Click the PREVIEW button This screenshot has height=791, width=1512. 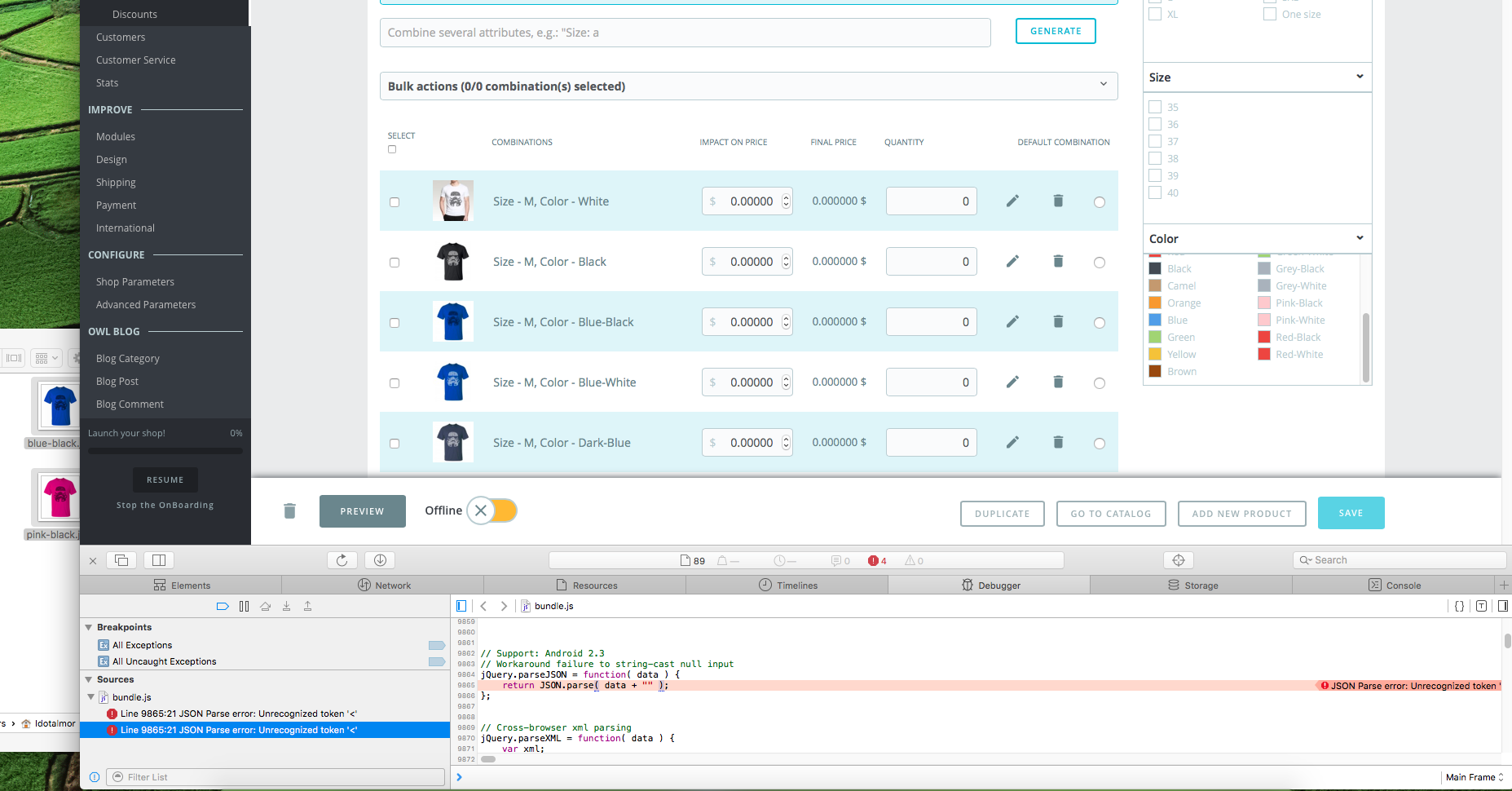tap(362, 511)
